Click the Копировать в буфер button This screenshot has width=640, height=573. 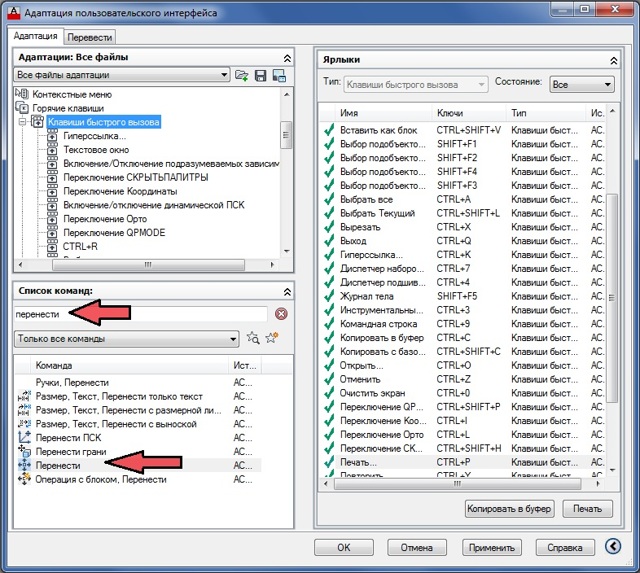[x=509, y=509]
